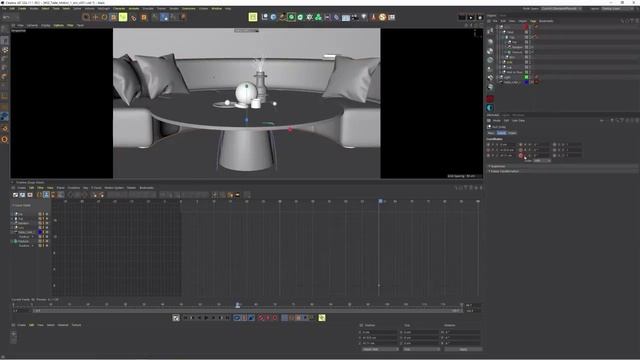Click the plus icon in Material Manager
The width and height of the screenshot is (640, 360).
pos(13,334)
